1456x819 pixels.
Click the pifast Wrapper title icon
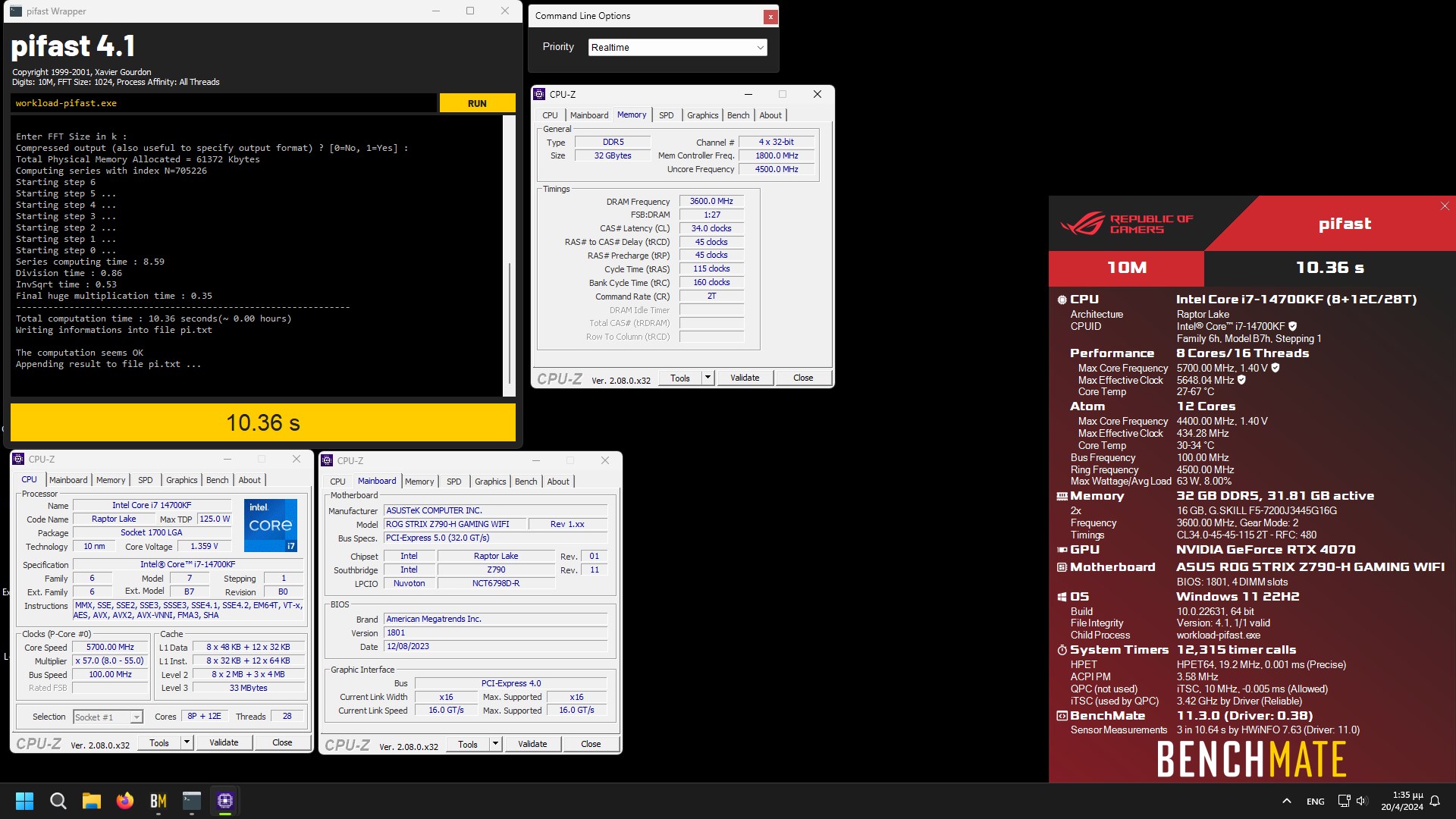tap(16, 11)
